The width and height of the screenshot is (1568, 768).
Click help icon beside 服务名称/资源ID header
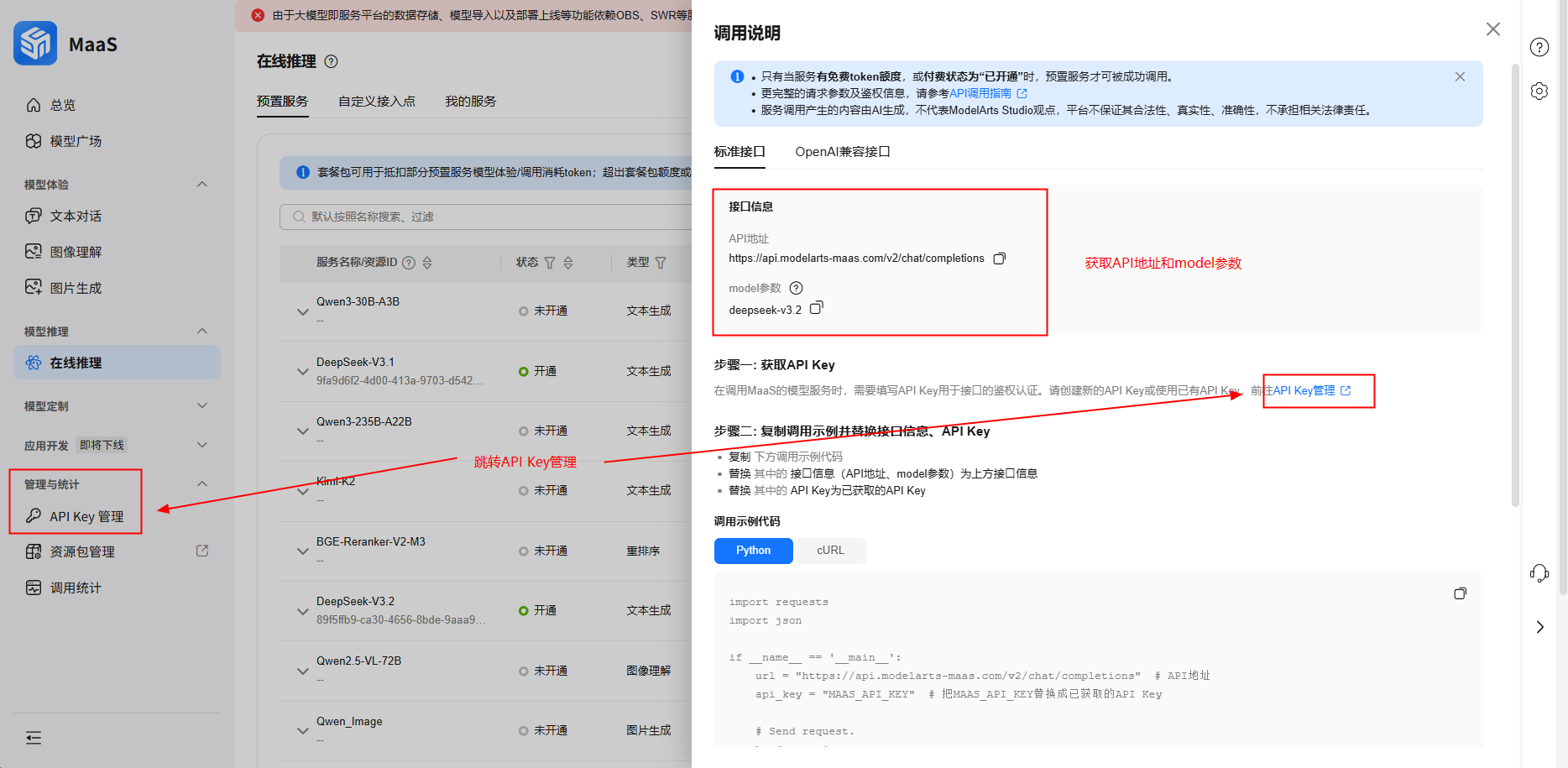tap(409, 263)
